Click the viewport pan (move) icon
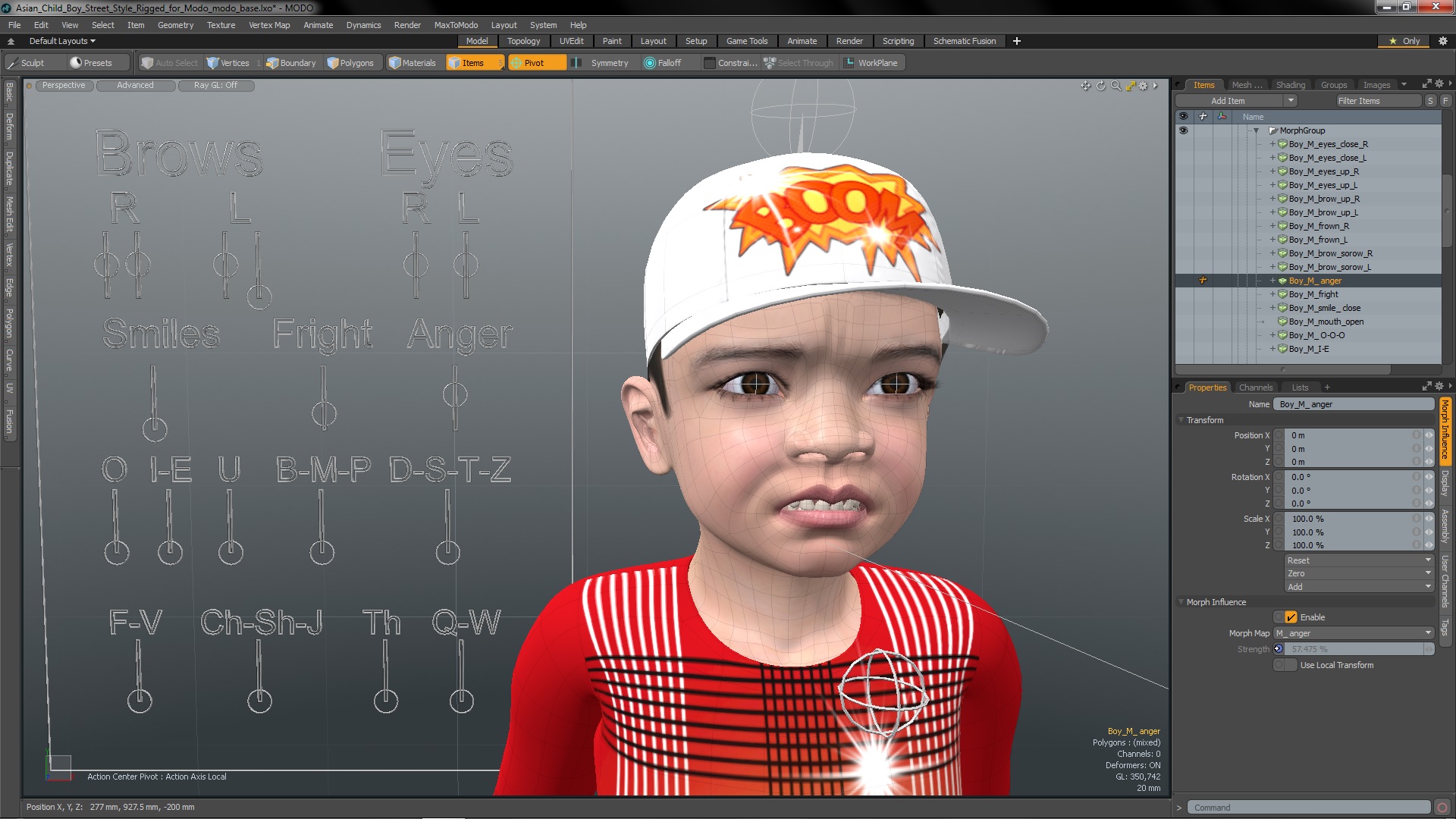1456x819 pixels. pos(1086,86)
